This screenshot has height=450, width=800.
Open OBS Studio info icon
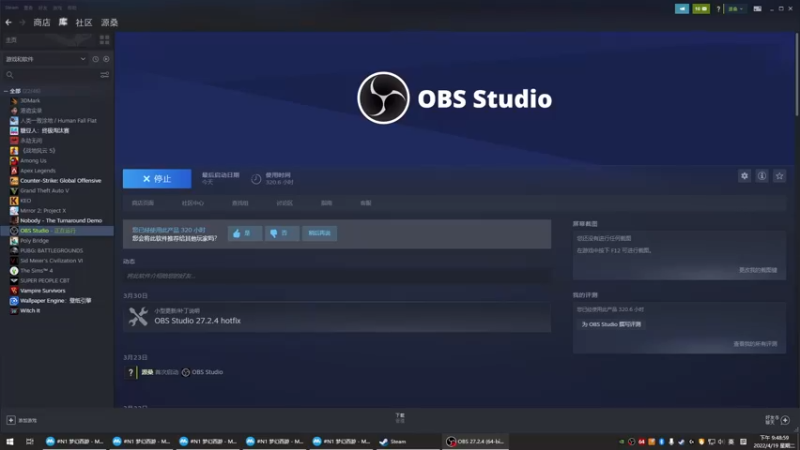pos(762,176)
